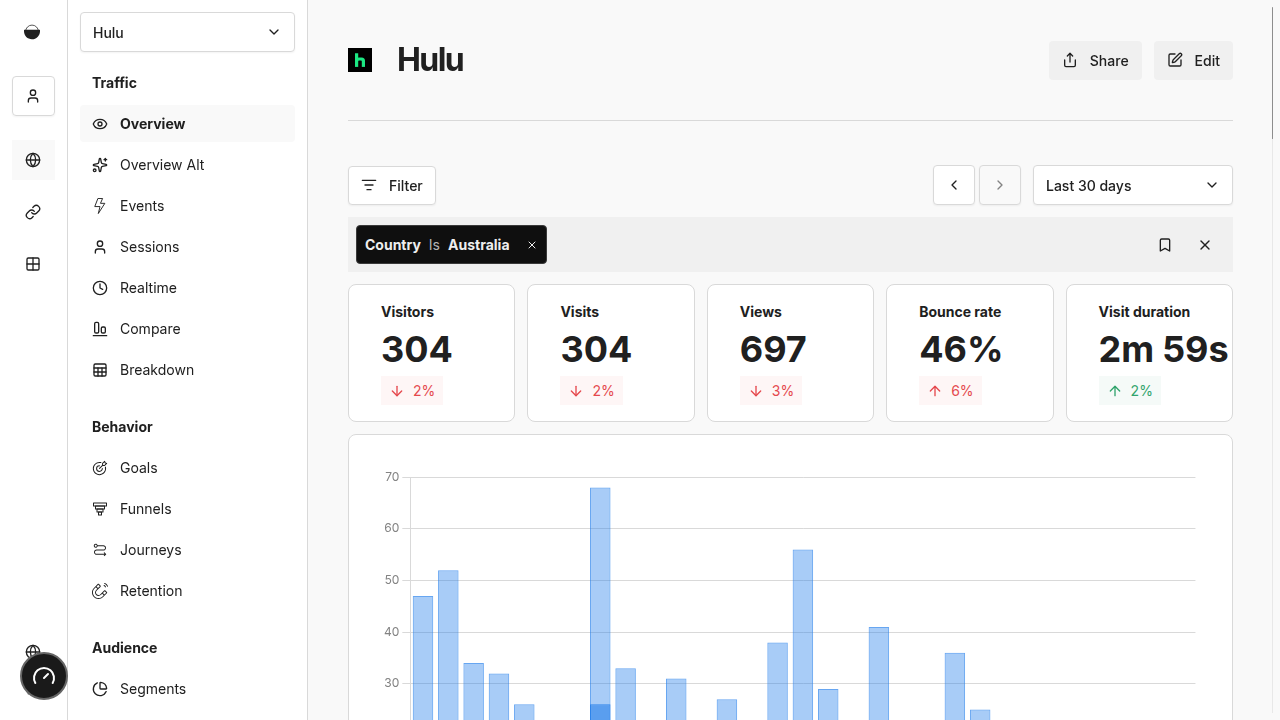
Task: Select the Visitors metric card
Action: pos(431,353)
